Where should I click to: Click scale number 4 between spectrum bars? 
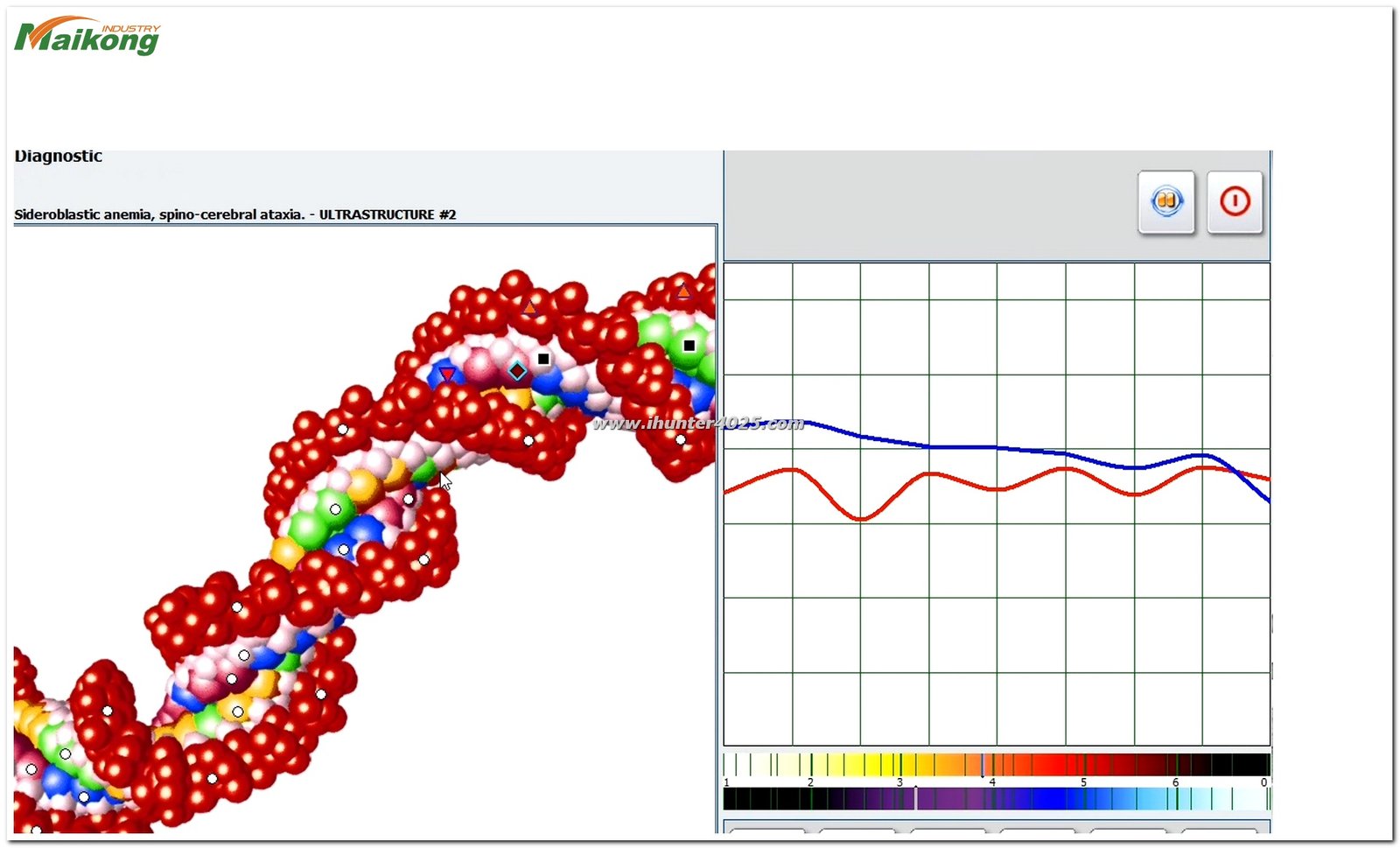pos(991,782)
